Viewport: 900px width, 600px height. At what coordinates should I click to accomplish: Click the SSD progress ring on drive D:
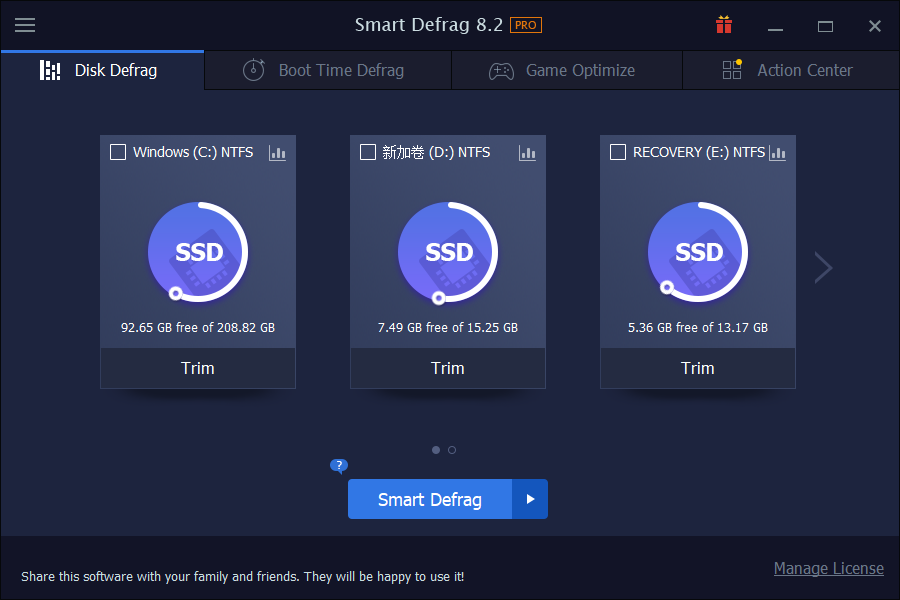[447, 252]
